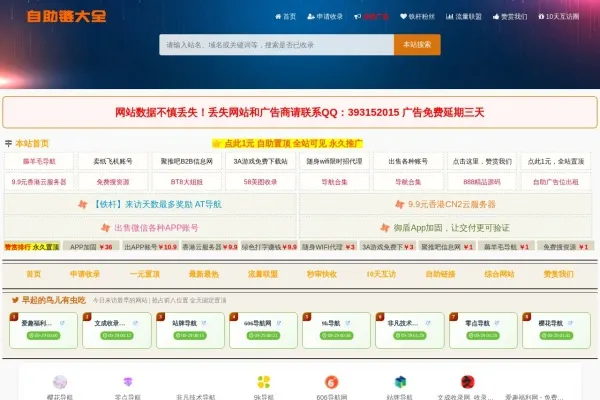Click the gift icon beside 10天互访圈
This screenshot has height=400, width=600.
click(x=541, y=16)
